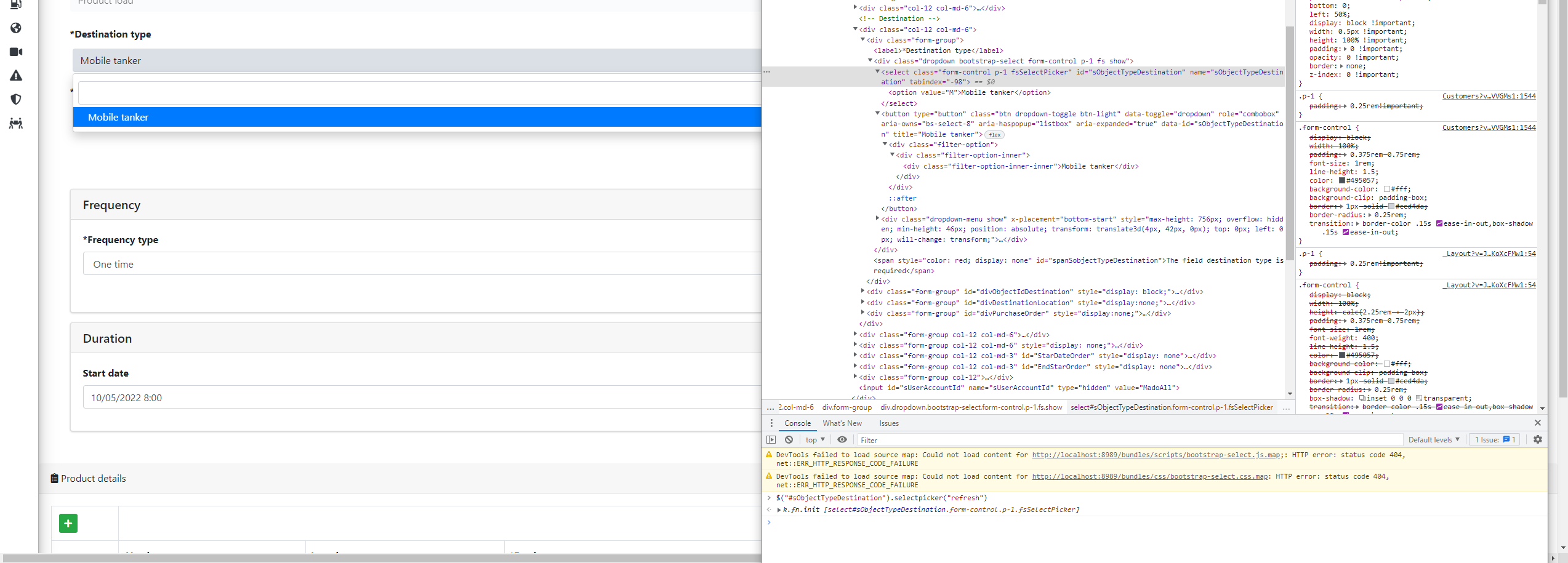The image size is (1568, 563).
Task: Open the warning triangle sidebar icon
Action: coord(15,75)
